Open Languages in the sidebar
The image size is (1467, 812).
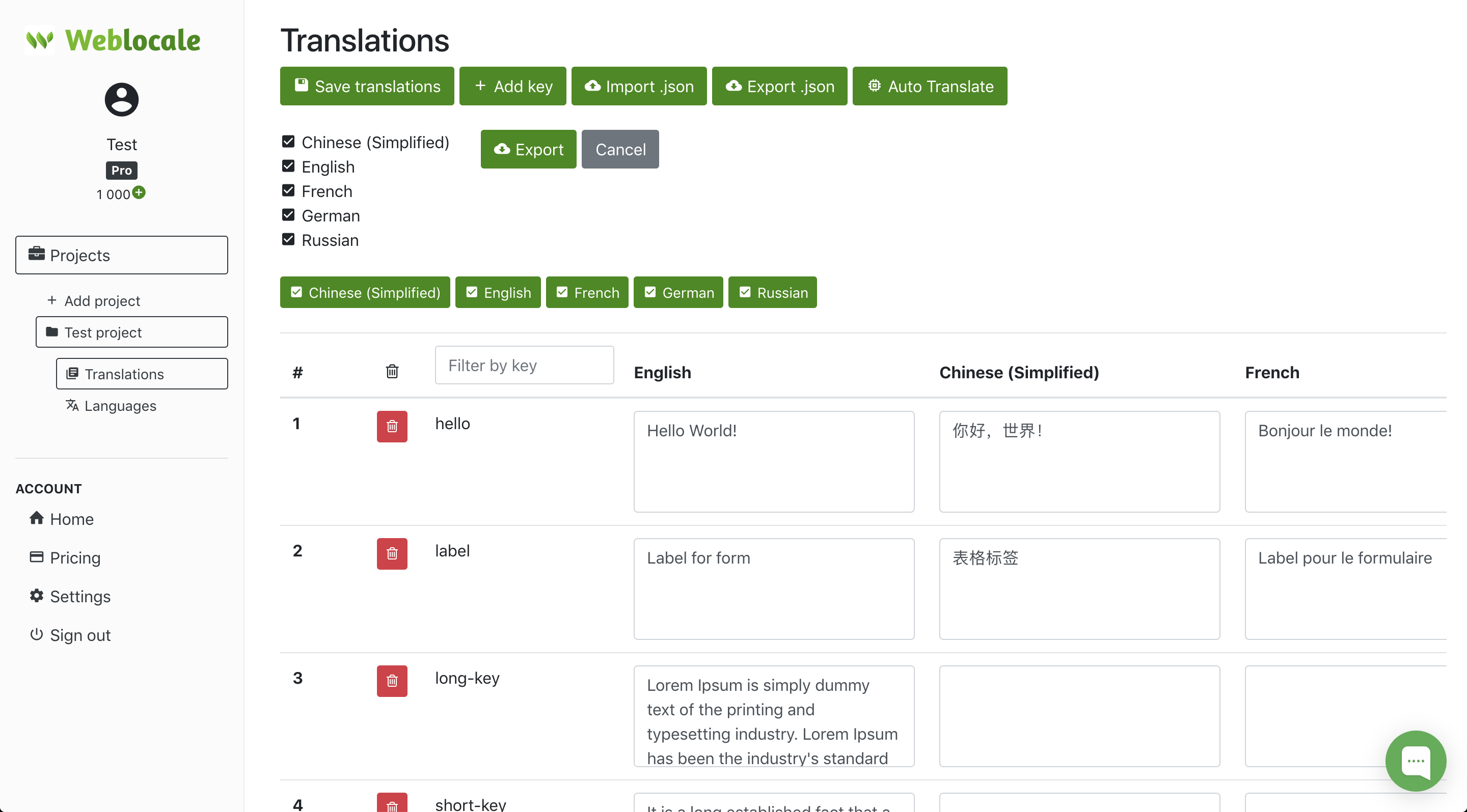click(120, 405)
